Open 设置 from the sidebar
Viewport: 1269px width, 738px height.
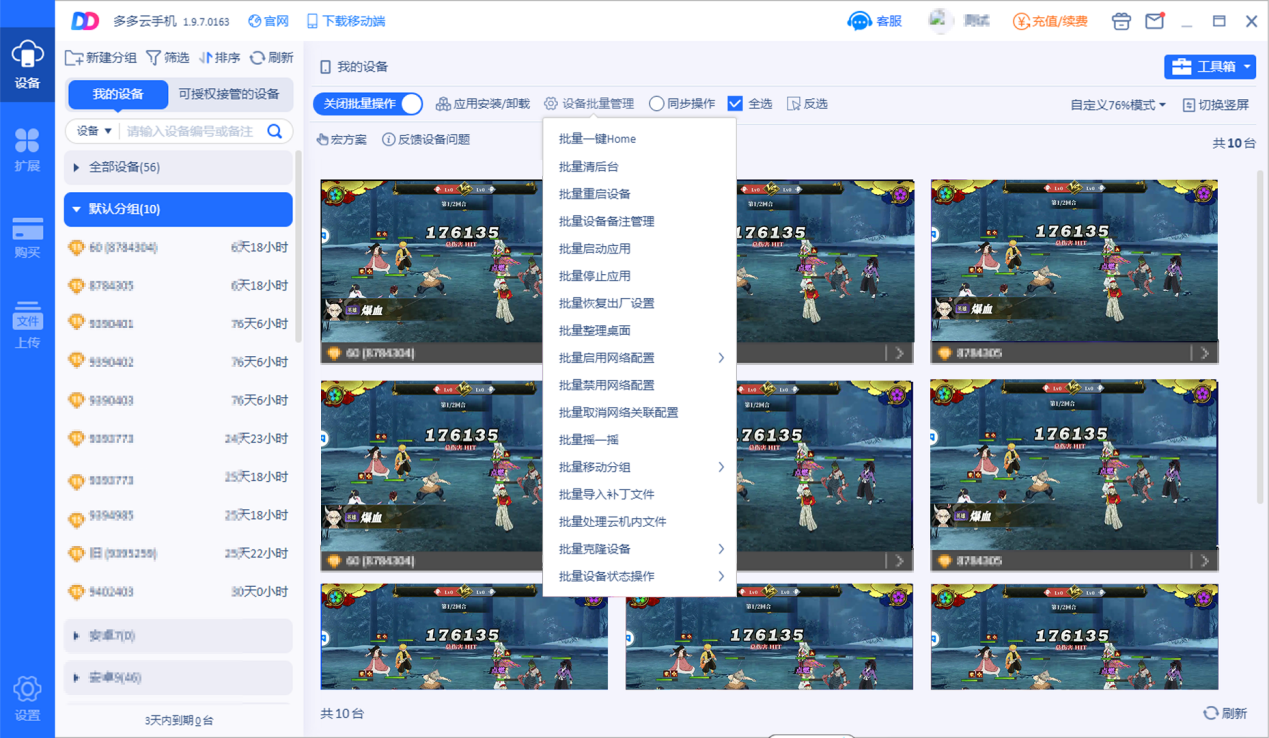[27, 698]
